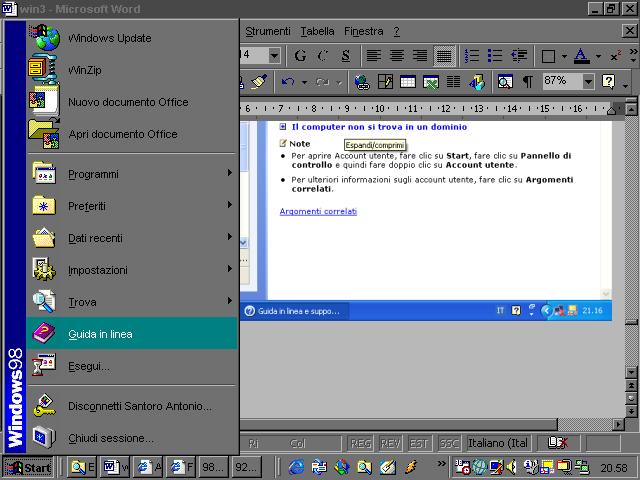Click the spelling book status icon
640x480 pixels.
(558, 442)
